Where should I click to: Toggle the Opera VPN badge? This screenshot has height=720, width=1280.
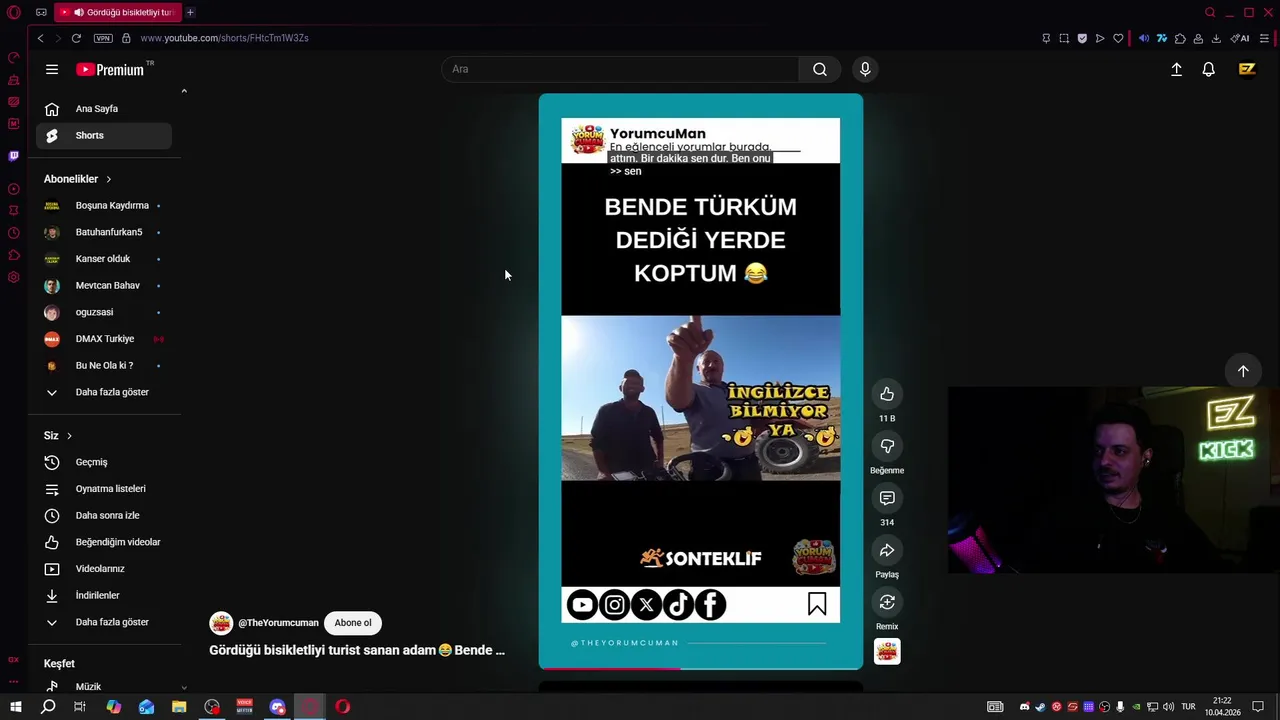[x=103, y=38]
